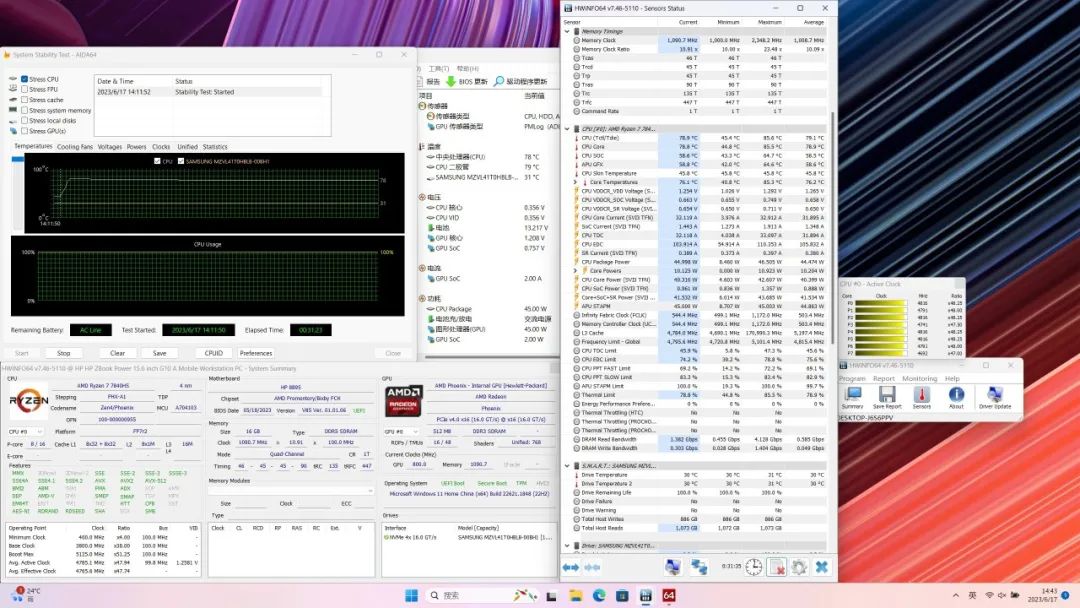This screenshot has width=1080, height=608.
Task: Close sensors with the blue X icon
Action: 821,567
